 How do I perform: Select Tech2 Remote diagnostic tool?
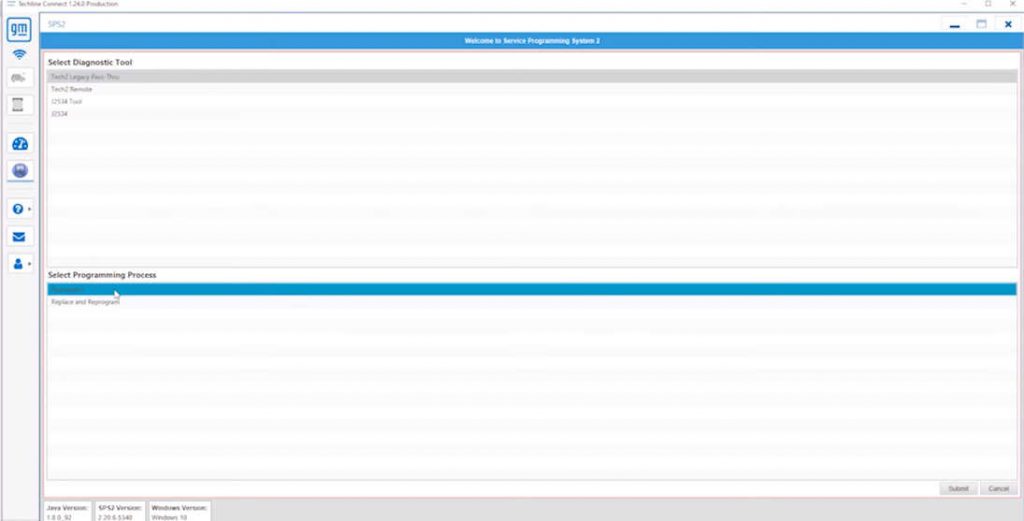point(532,89)
